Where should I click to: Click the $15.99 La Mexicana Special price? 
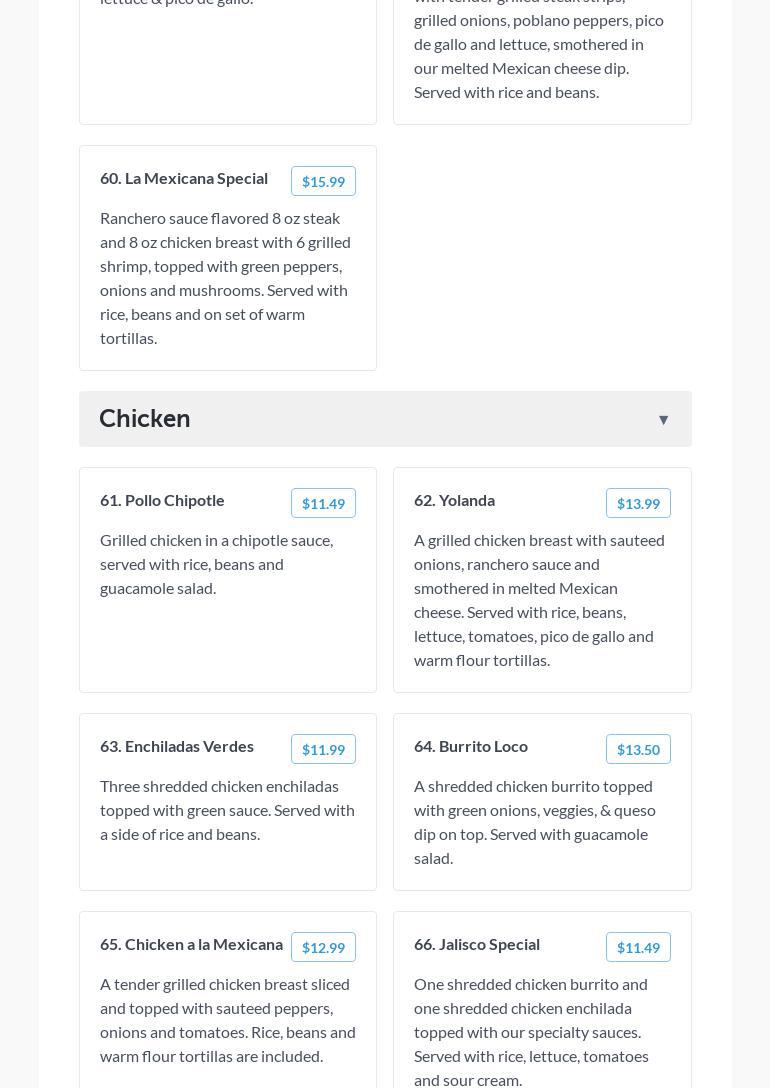click(323, 181)
